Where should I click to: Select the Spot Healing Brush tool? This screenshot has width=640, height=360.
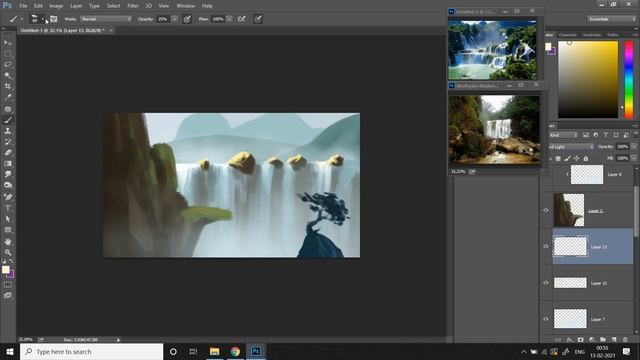pos(8,109)
